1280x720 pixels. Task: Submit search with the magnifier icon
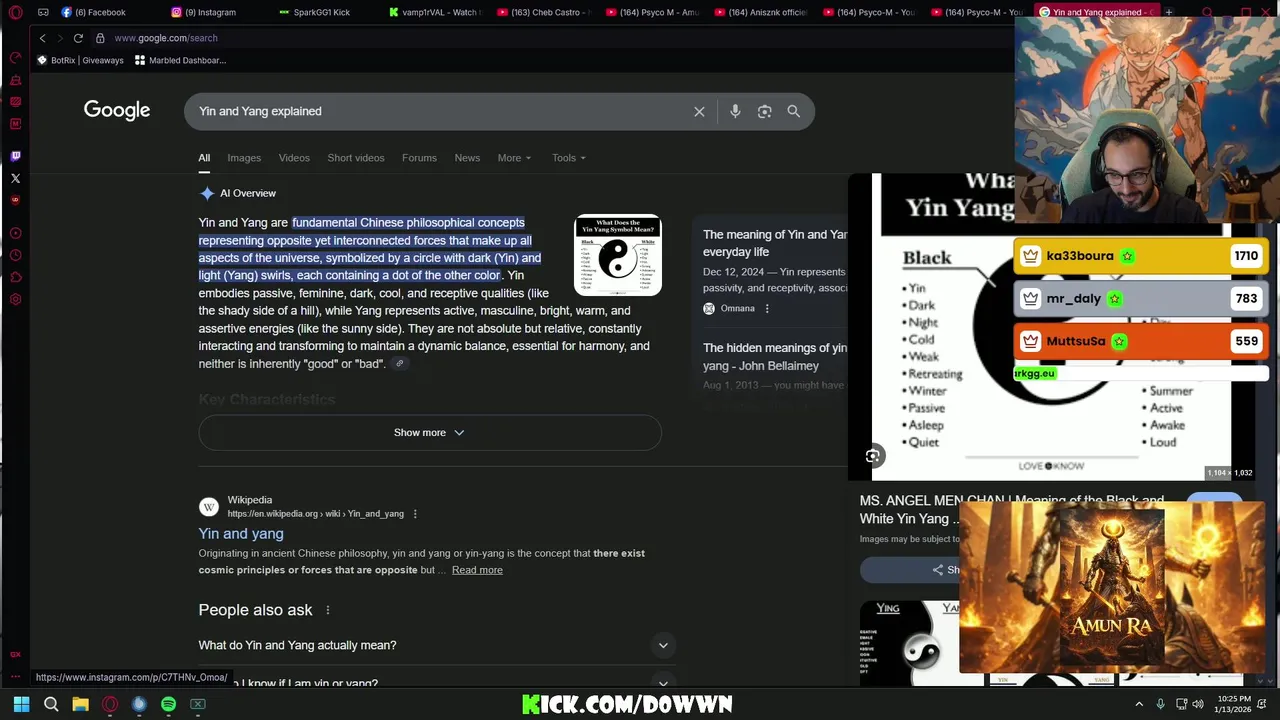click(793, 112)
